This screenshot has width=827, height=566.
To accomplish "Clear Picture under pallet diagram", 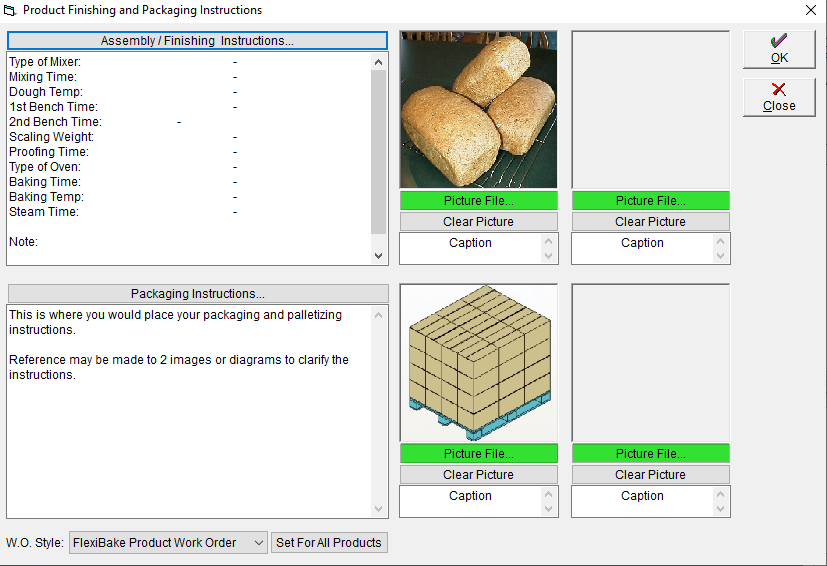I will (x=478, y=475).
